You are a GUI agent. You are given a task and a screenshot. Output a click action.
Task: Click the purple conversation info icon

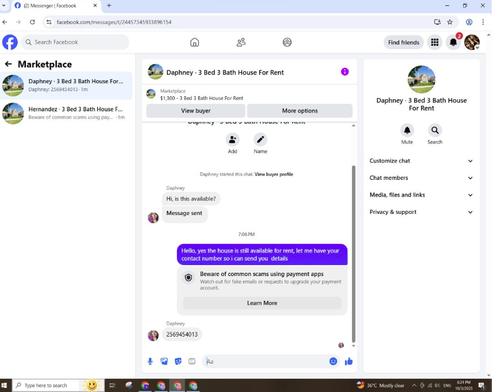(x=345, y=72)
